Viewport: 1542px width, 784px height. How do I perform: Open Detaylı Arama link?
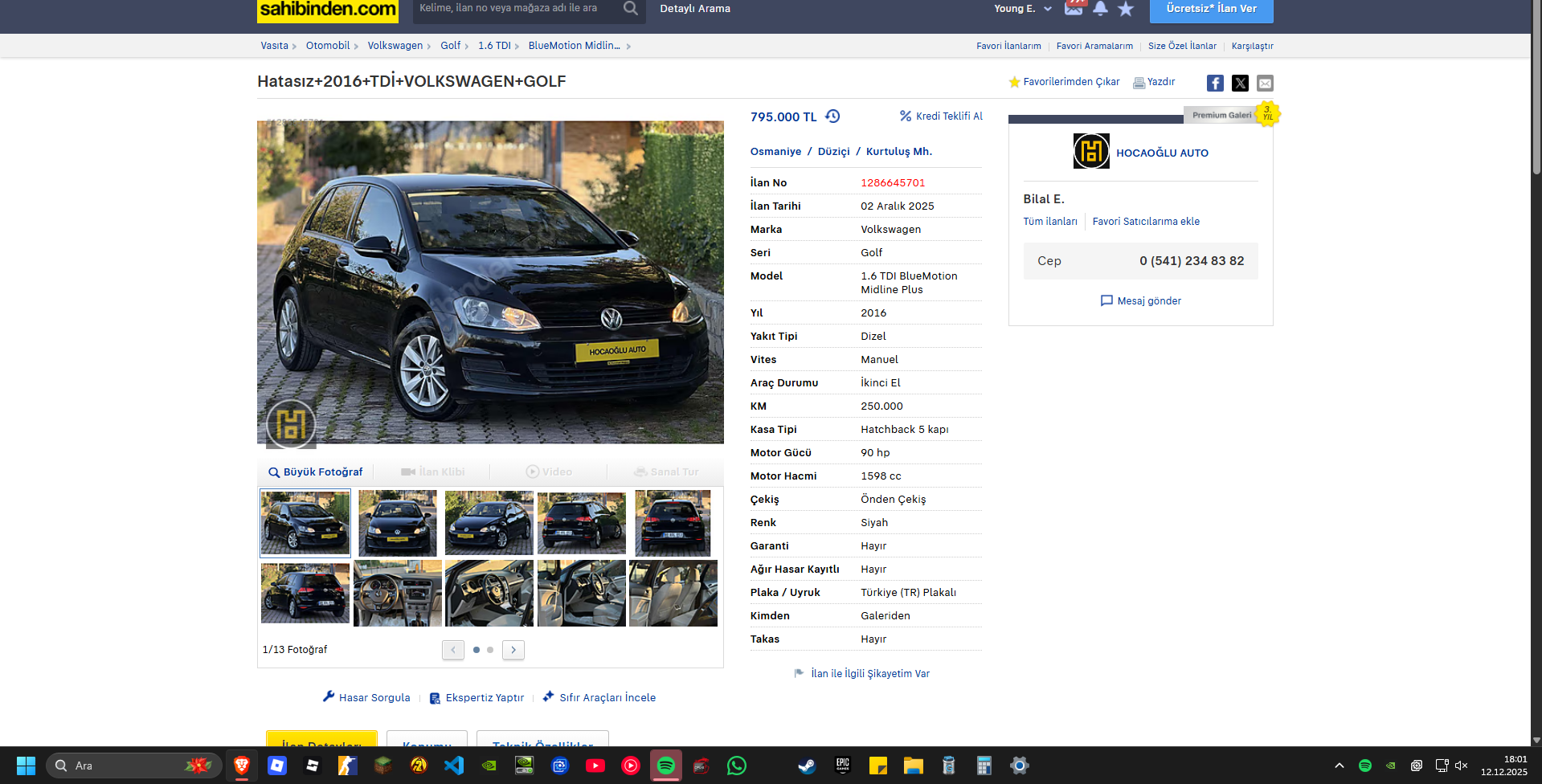click(695, 9)
